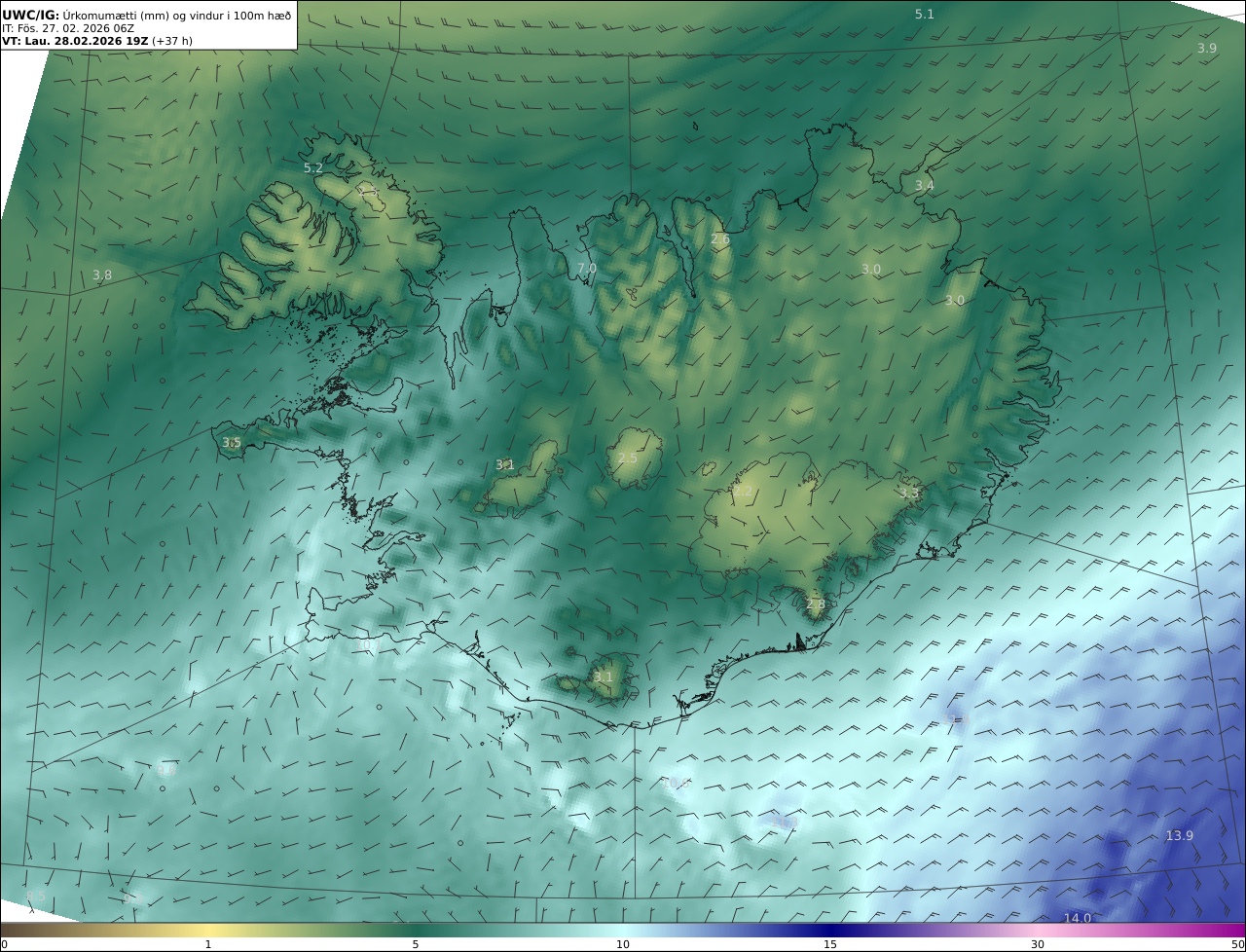Click the colorbar tick labeled 1
This screenshot has height=952, width=1246.
tap(208, 944)
